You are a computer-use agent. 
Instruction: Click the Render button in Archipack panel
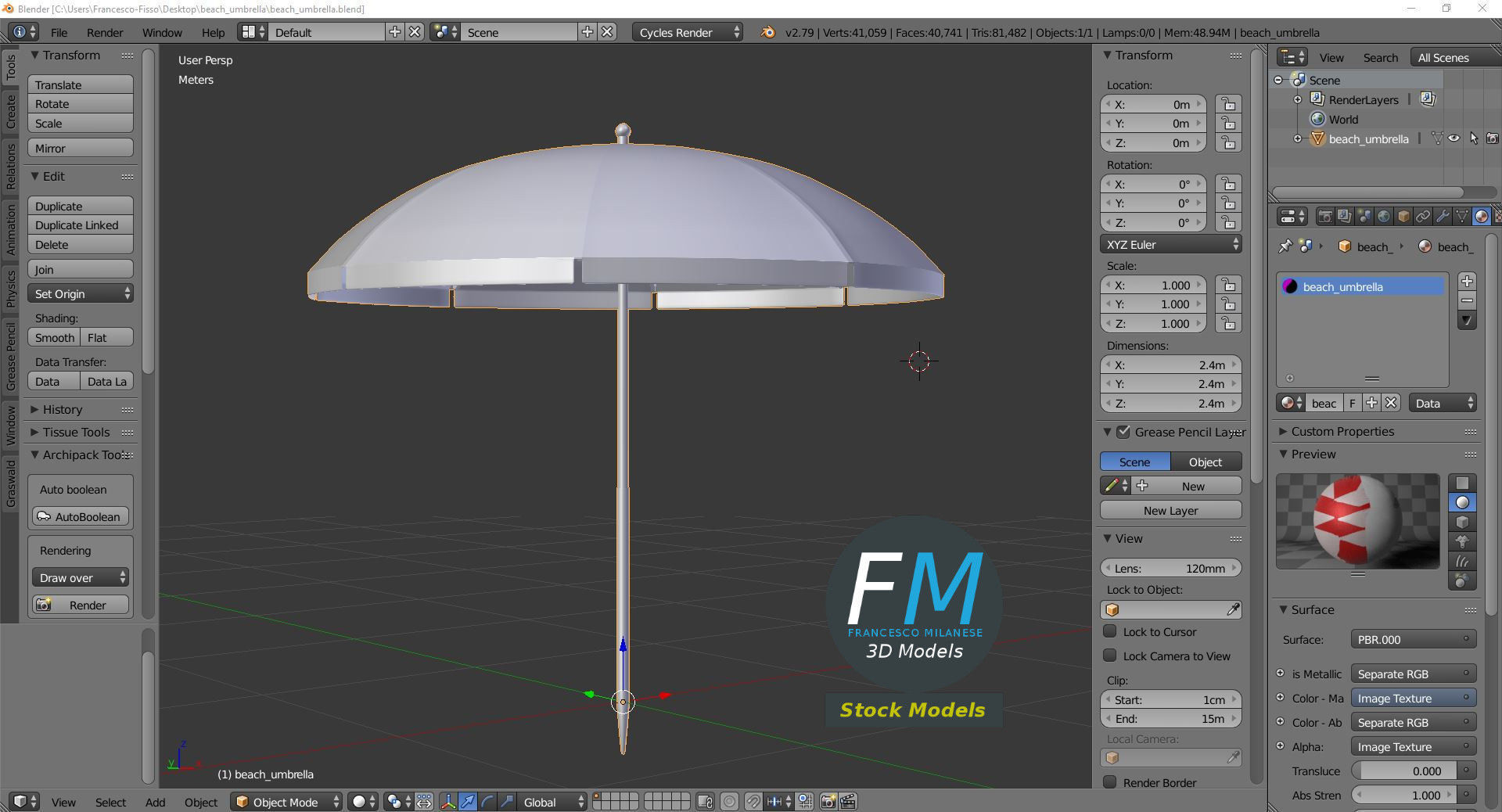point(81,605)
